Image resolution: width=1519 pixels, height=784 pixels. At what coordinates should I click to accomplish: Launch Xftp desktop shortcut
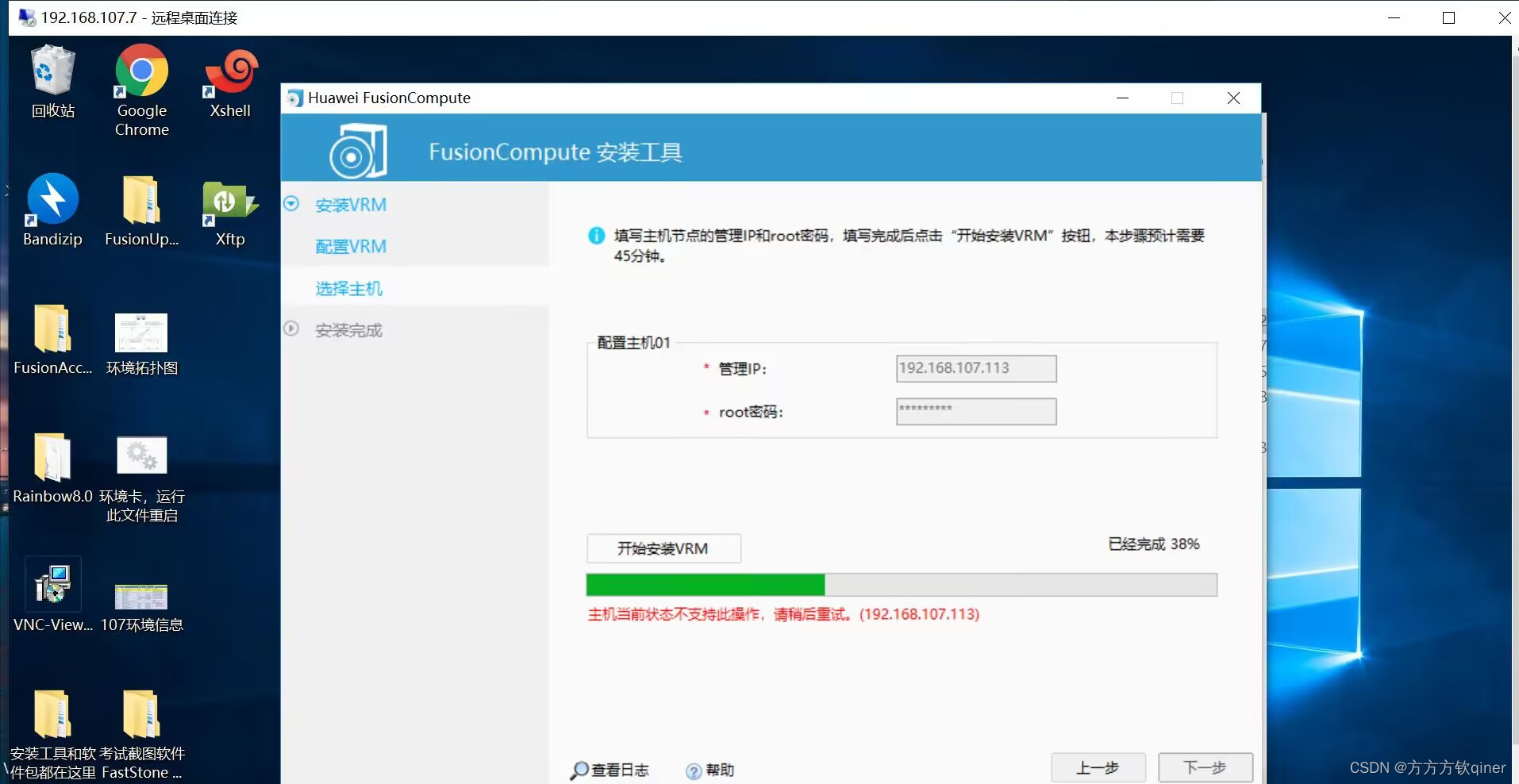(x=230, y=213)
